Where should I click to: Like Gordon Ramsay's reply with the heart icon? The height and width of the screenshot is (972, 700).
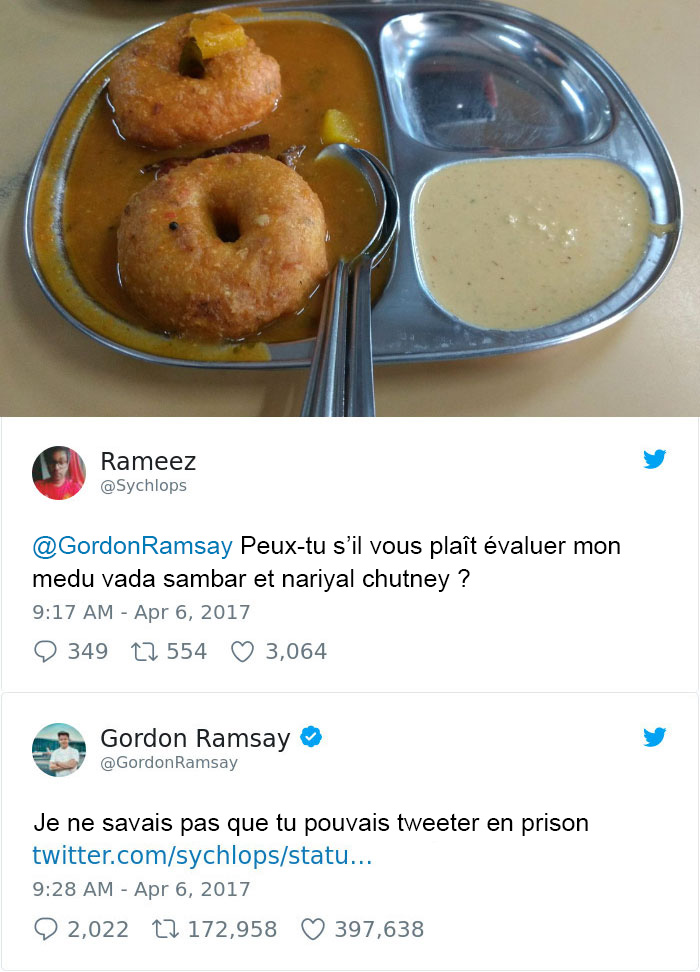tap(312, 929)
